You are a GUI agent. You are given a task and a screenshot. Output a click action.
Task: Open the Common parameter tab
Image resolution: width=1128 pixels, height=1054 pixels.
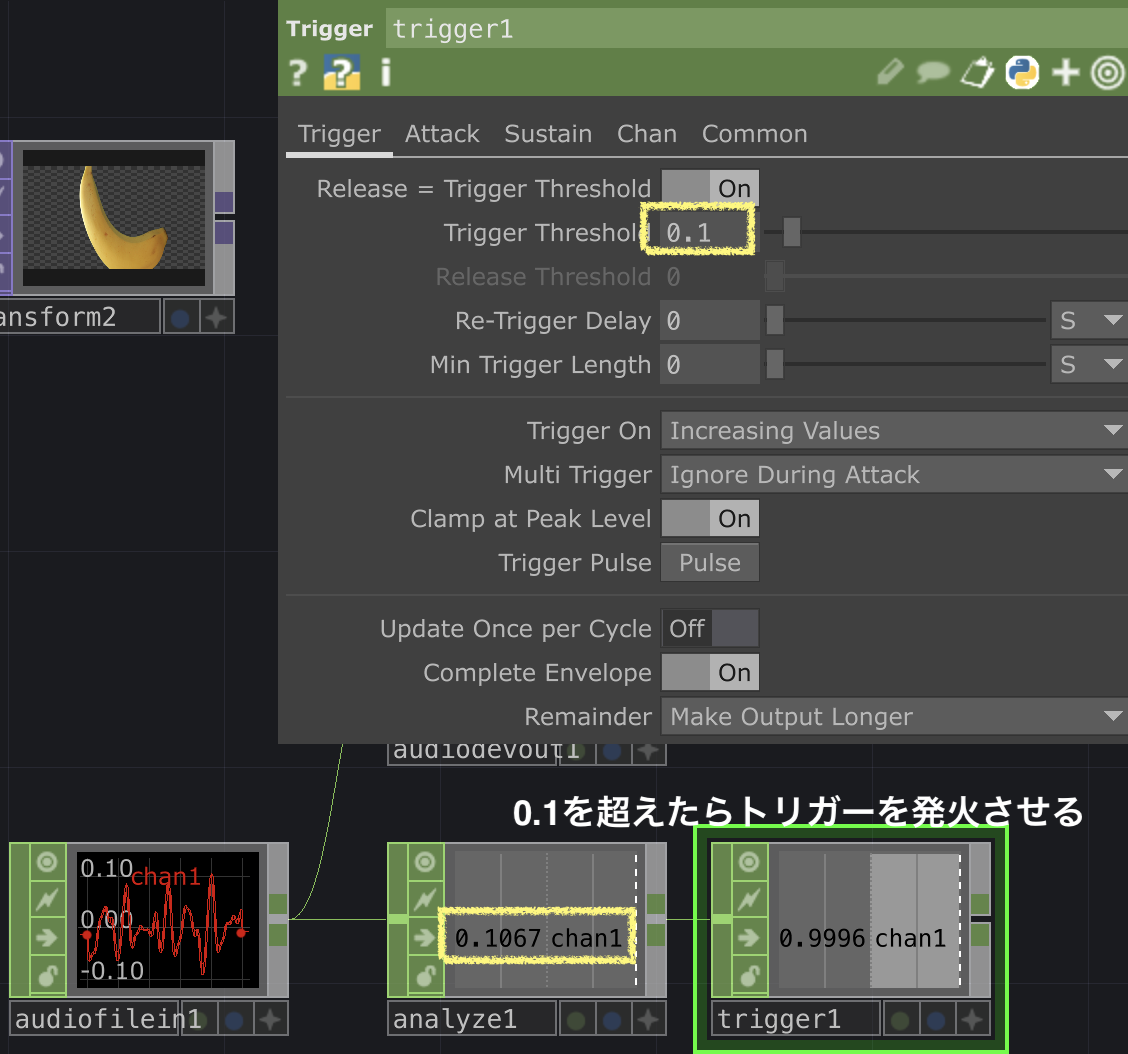coord(754,133)
